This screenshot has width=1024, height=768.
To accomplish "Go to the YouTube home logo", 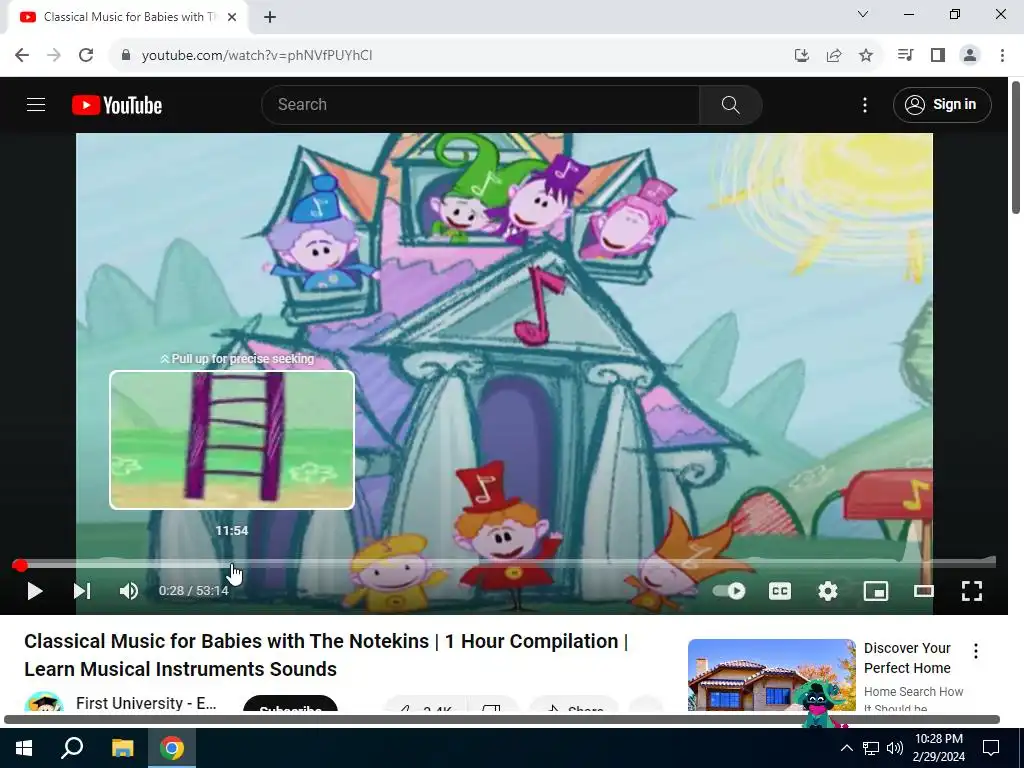I will tap(117, 105).
